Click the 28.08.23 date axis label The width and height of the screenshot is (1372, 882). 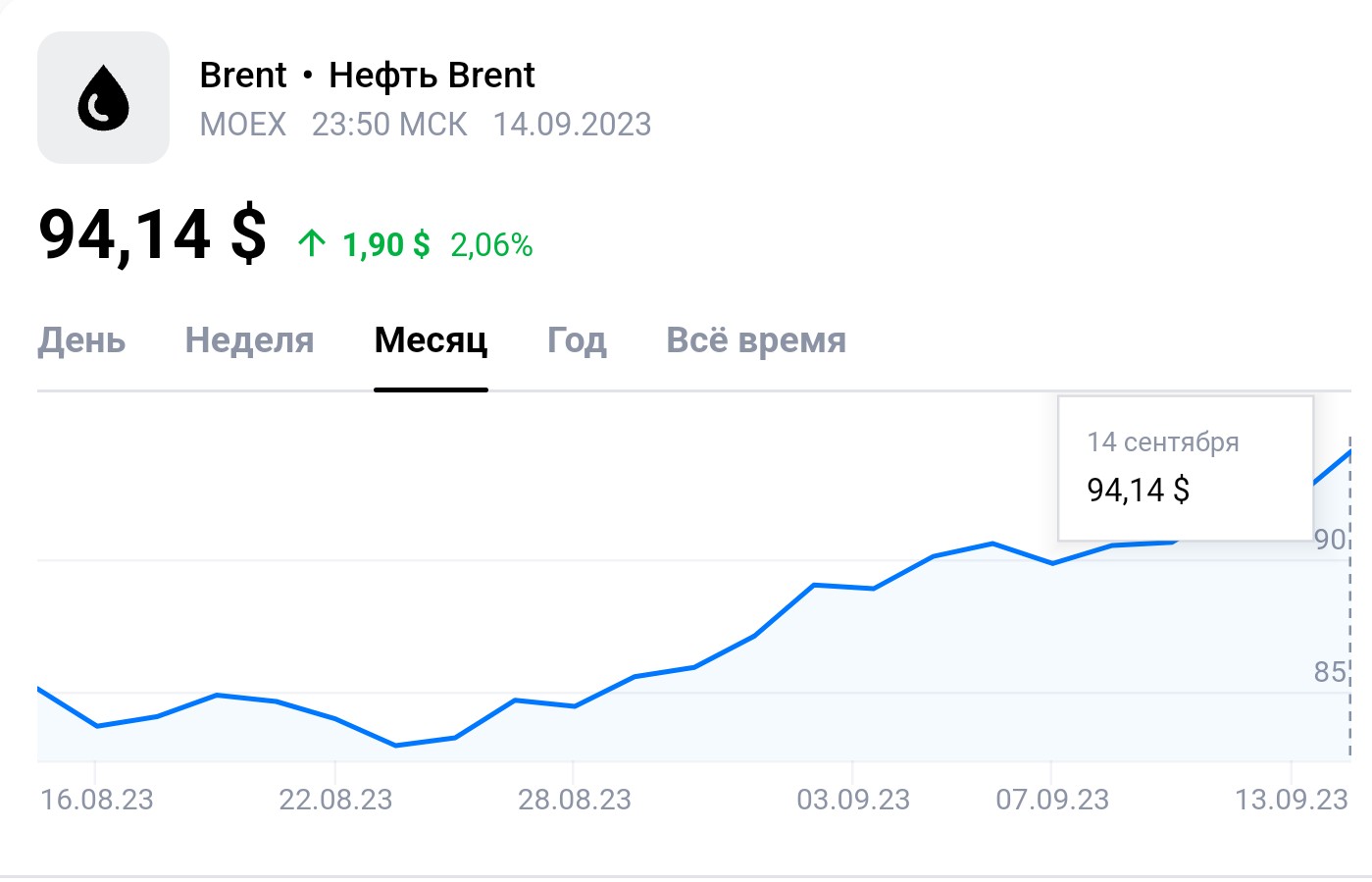tap(575, 800)
